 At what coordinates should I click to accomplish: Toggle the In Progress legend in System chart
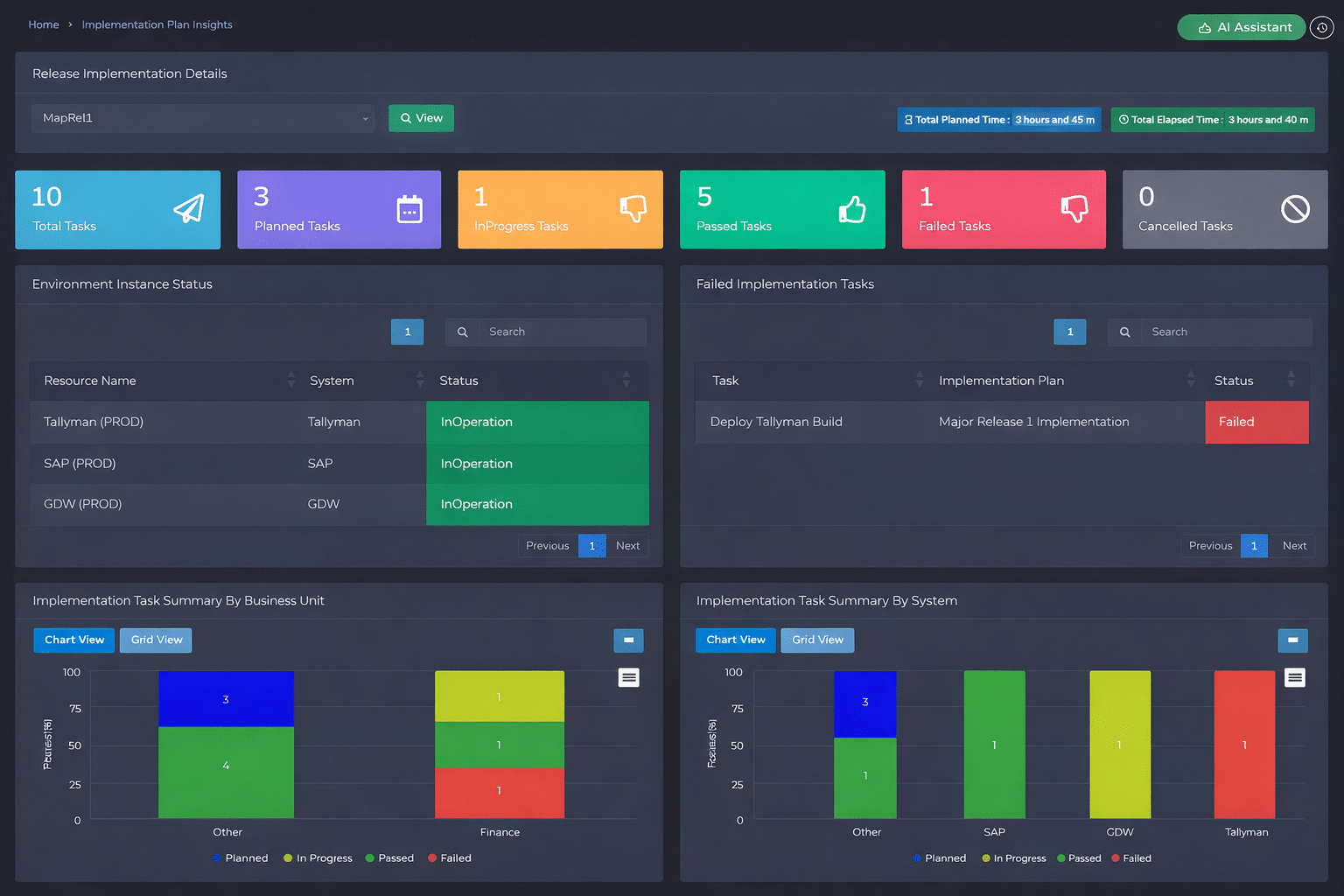coord(1014,858)
